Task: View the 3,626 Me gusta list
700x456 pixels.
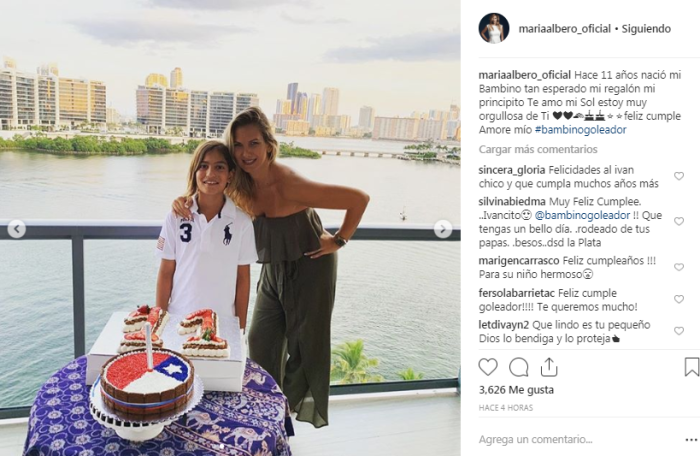Action: tap(516, 390)
